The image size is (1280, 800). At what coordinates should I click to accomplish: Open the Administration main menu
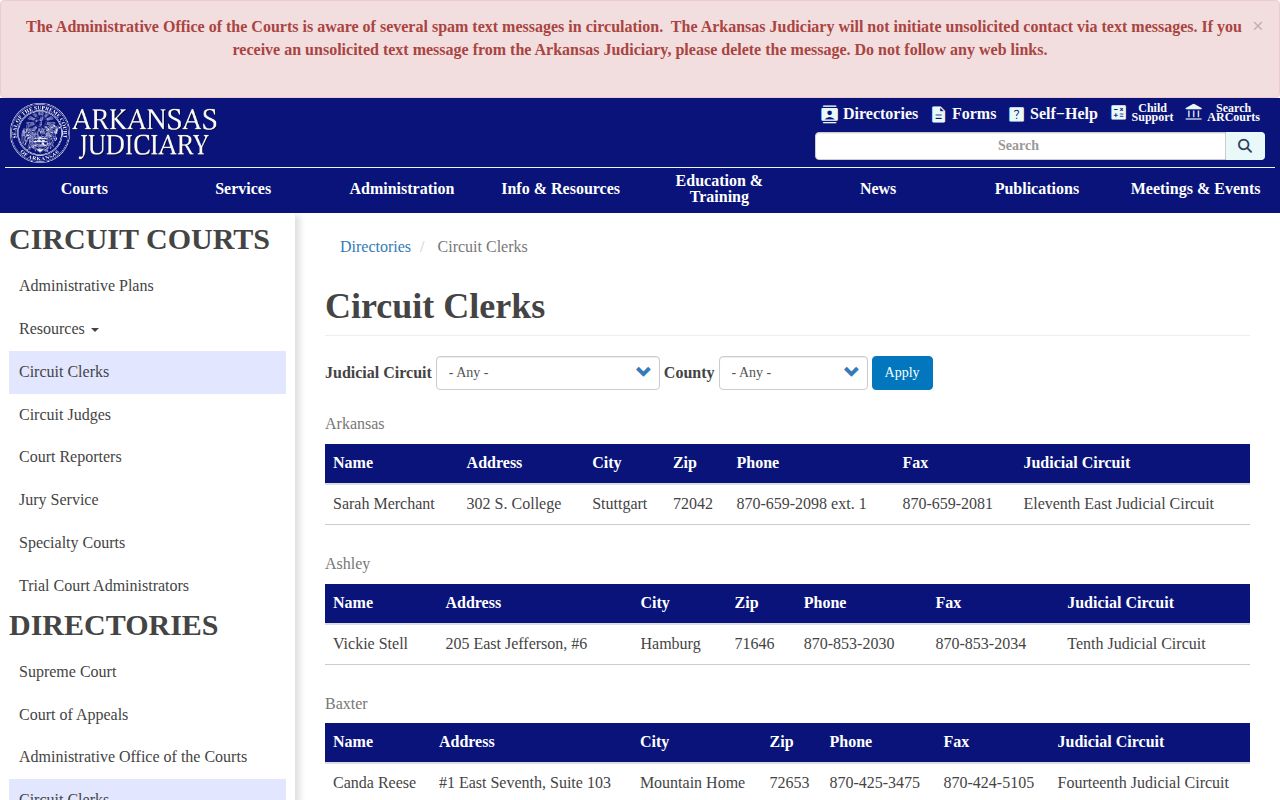[x=402, y=189]
